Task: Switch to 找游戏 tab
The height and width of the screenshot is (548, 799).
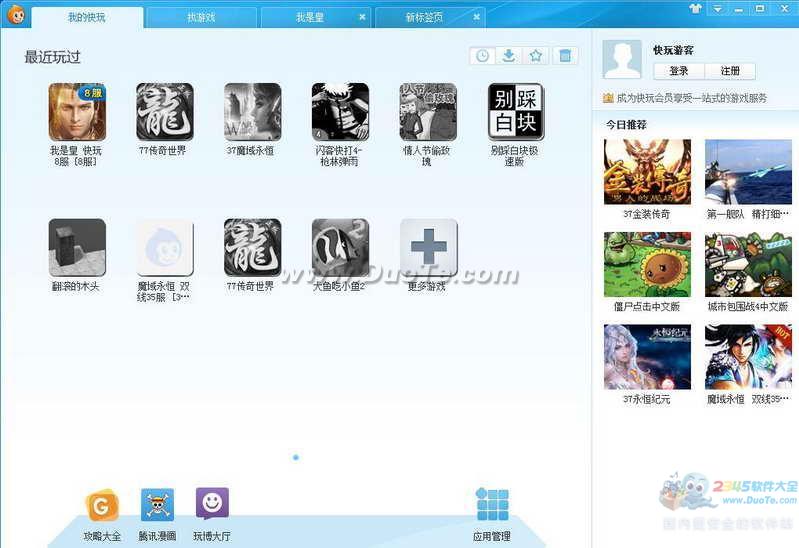Action: click(201, 18)
